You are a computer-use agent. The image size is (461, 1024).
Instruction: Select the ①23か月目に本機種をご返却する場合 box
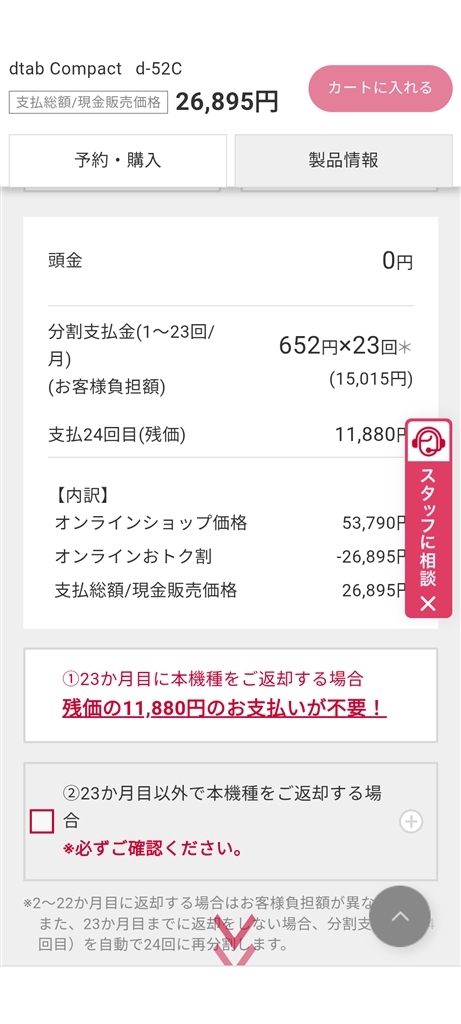230,696
